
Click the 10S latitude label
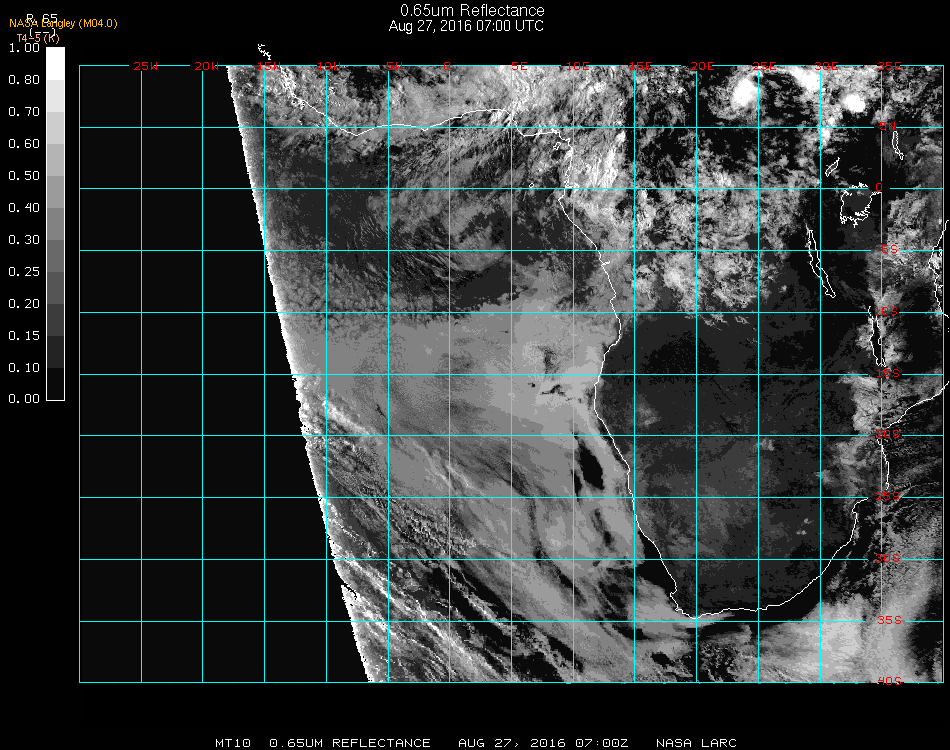click(x=886, y=311)
